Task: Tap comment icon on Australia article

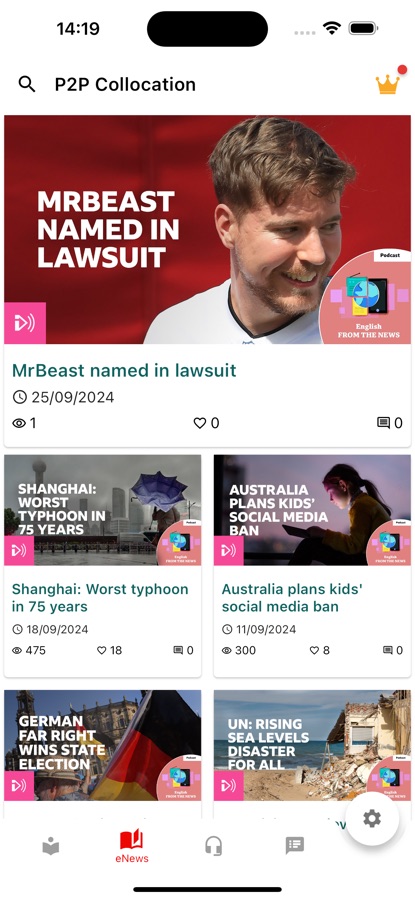Action: tap(388, 650)
